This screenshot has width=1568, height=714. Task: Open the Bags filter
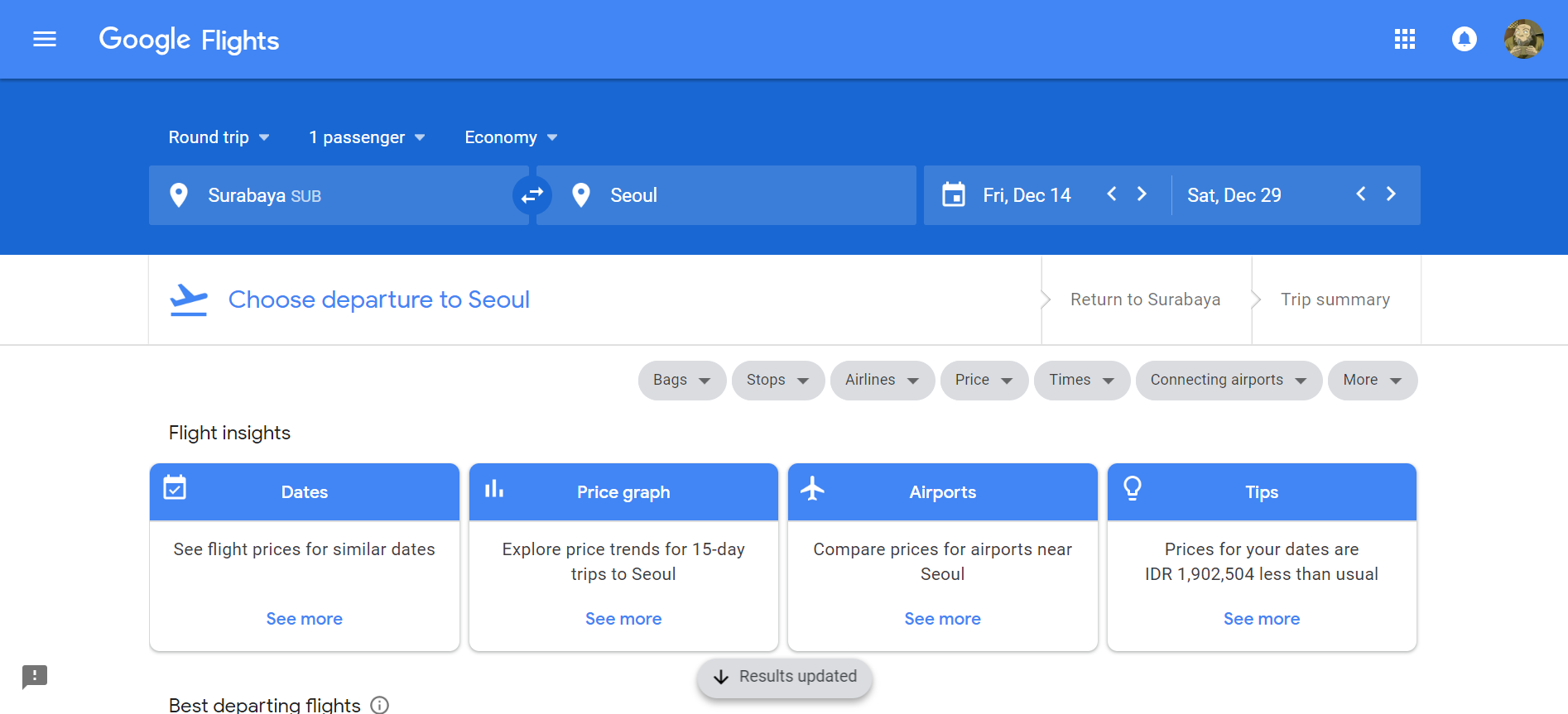(x=682, y=381)
